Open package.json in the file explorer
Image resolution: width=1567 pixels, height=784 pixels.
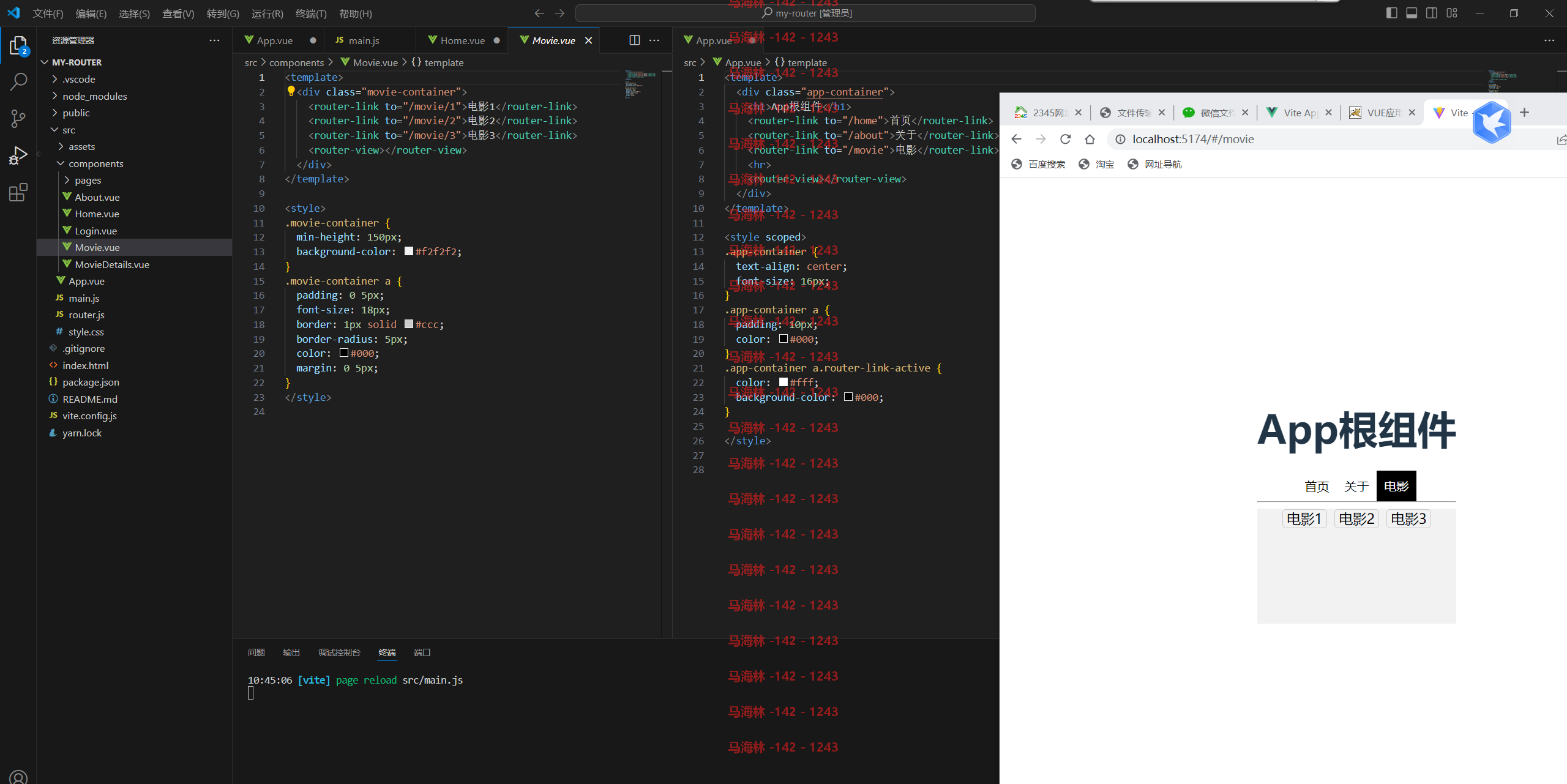(135, 382)
